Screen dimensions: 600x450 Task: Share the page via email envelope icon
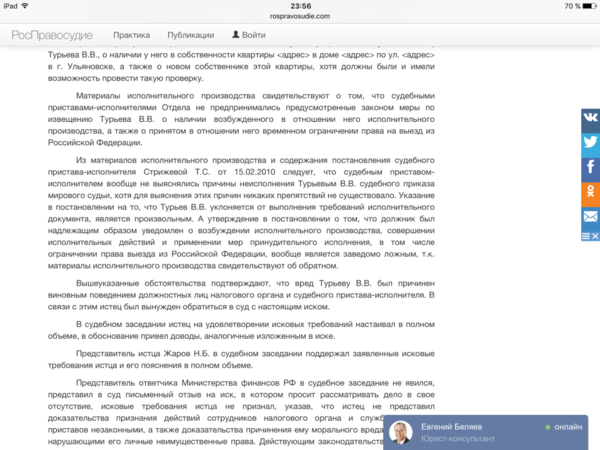(590, 215)
